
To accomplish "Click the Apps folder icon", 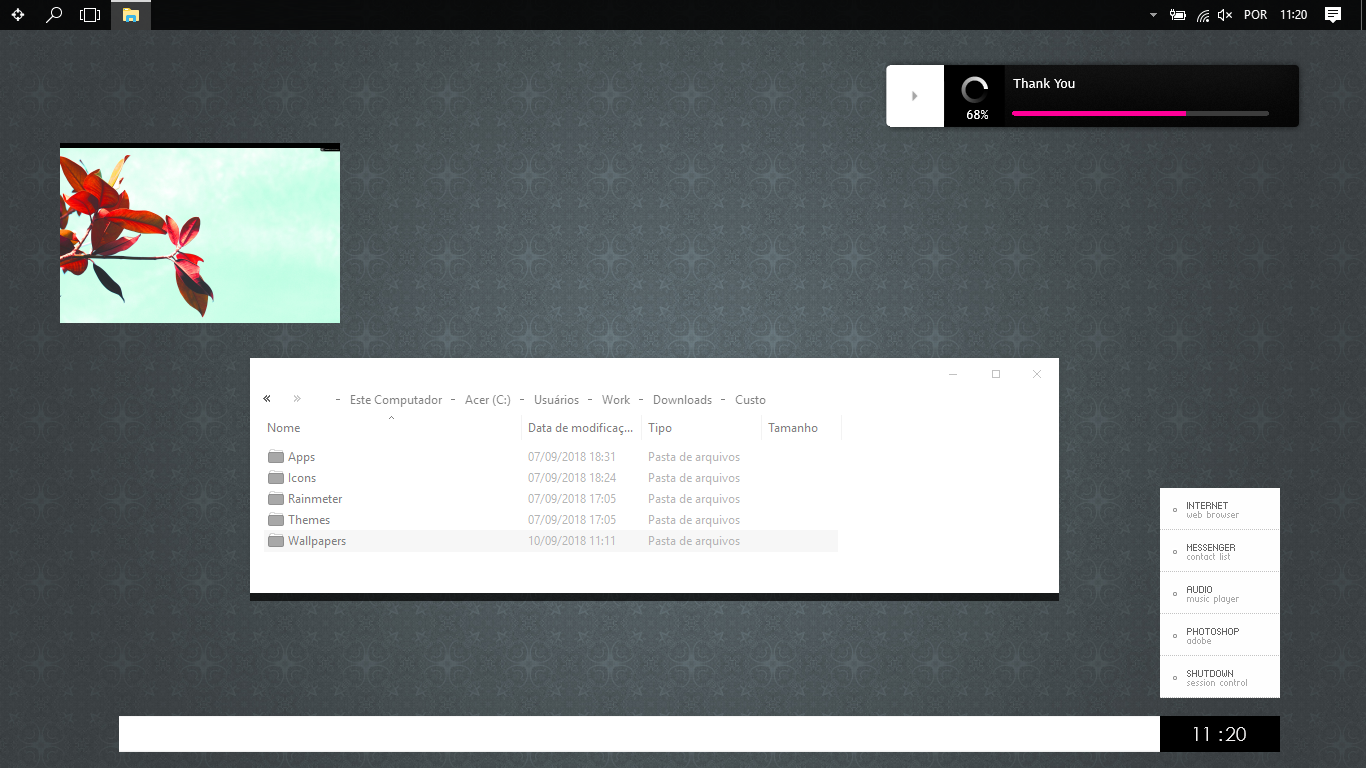I will pos(276,457).
